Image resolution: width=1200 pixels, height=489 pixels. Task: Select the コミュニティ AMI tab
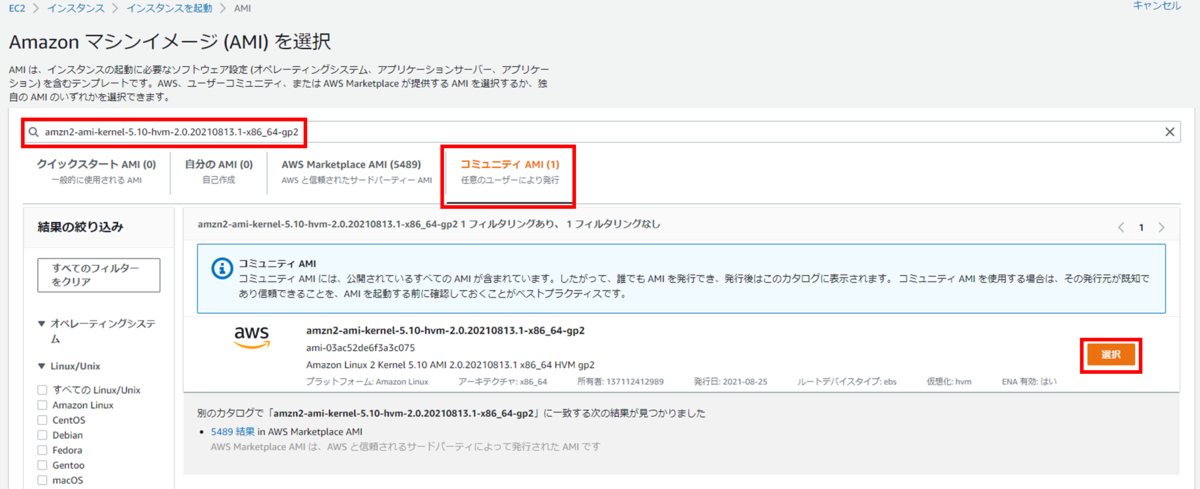[509, 171]
